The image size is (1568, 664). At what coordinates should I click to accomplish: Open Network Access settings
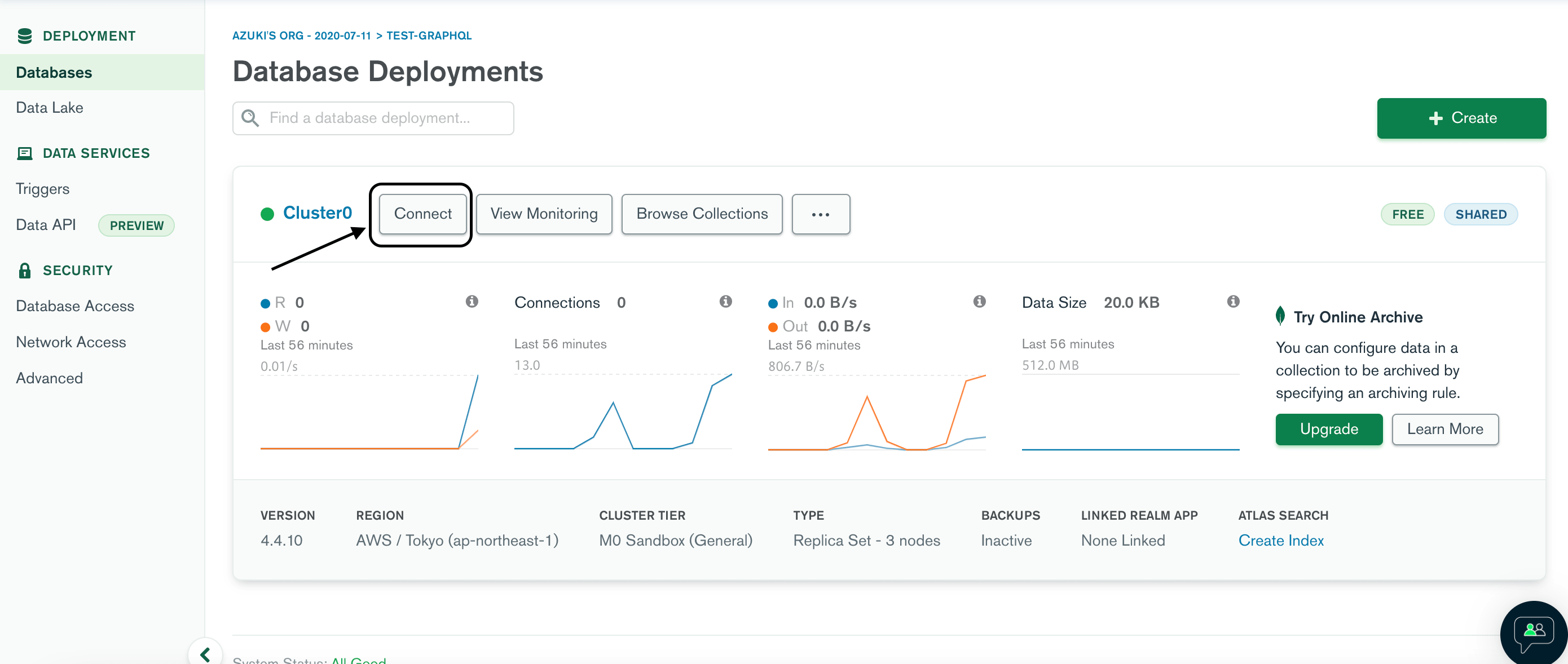point(71,342)
